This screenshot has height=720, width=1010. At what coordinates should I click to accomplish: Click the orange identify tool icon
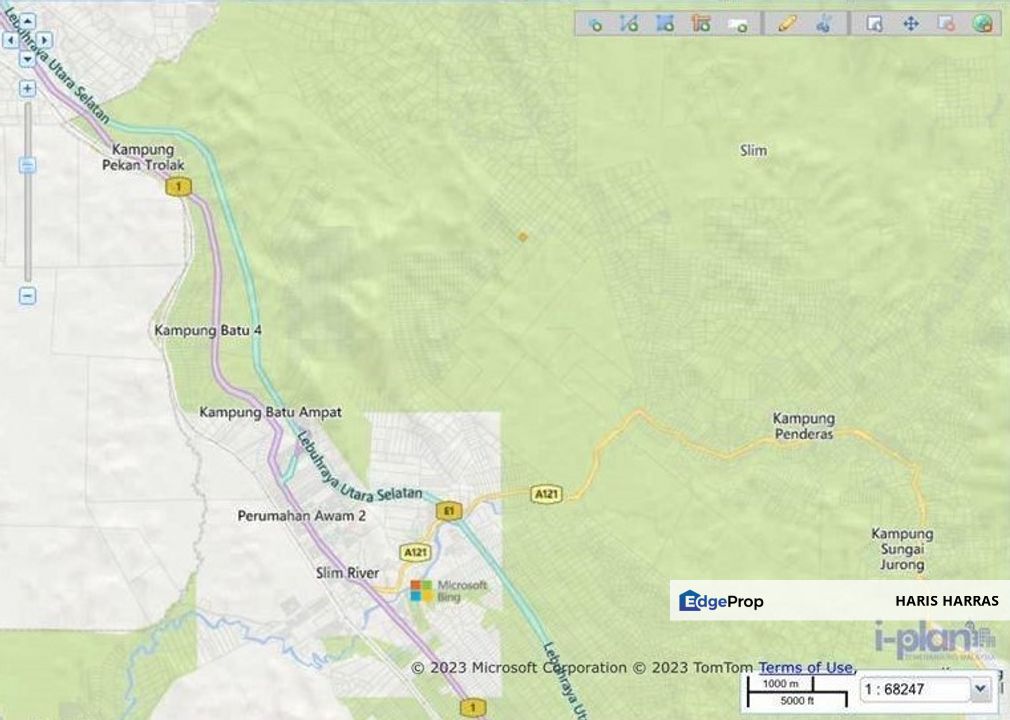(702, 22)
